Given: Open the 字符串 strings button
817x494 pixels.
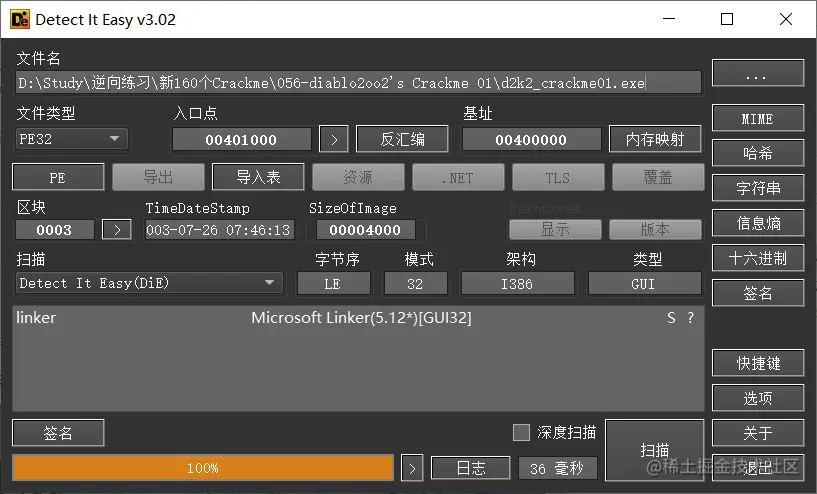Looking at the screenshot, I should click(x=758, y=188).
